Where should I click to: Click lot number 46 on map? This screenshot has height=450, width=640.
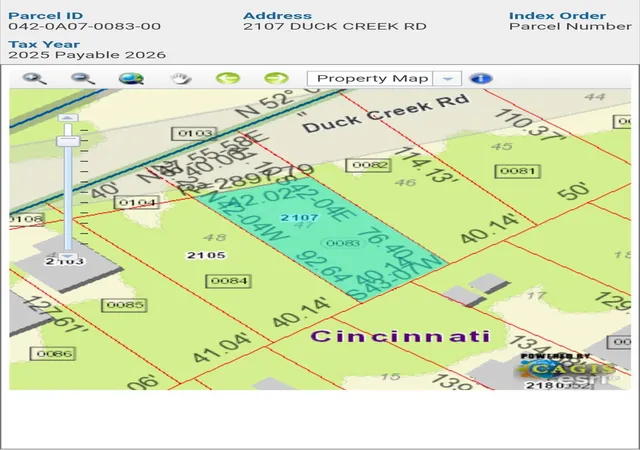(405, 183)
